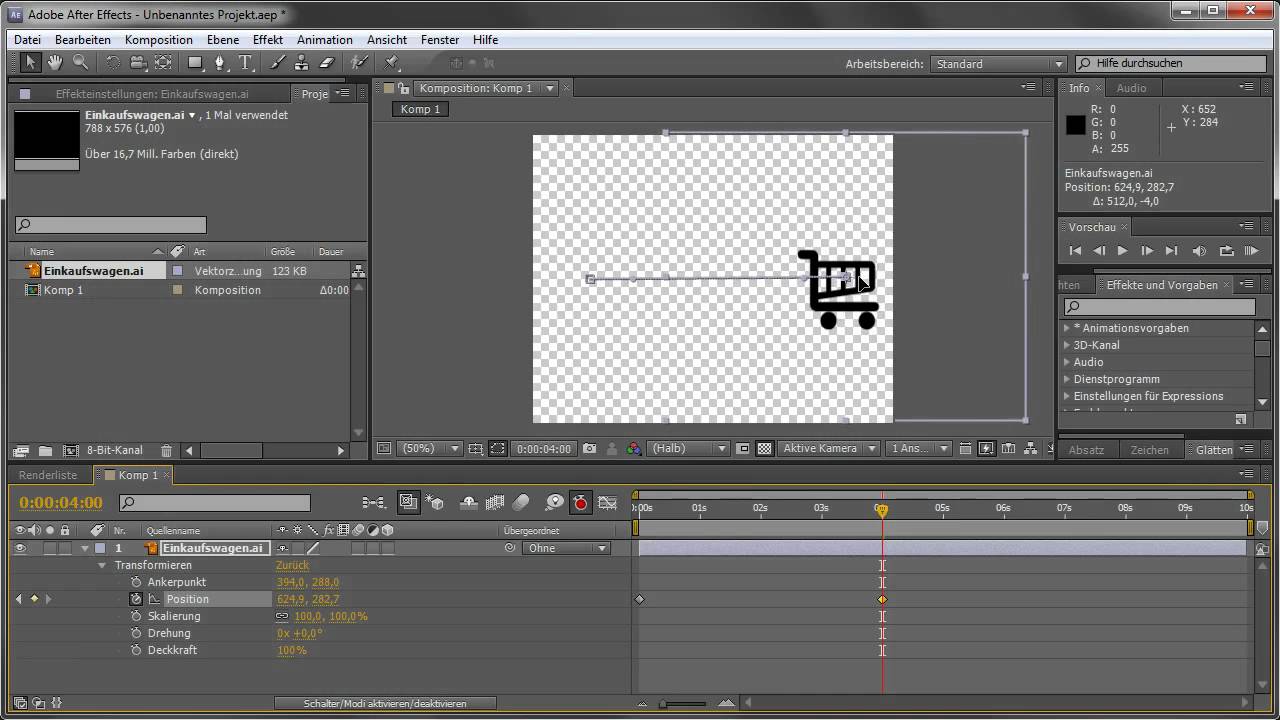The width and height of the screenshot is (1280, 720).
Task: Select the Type text tool
Action: tap(245, 62)
